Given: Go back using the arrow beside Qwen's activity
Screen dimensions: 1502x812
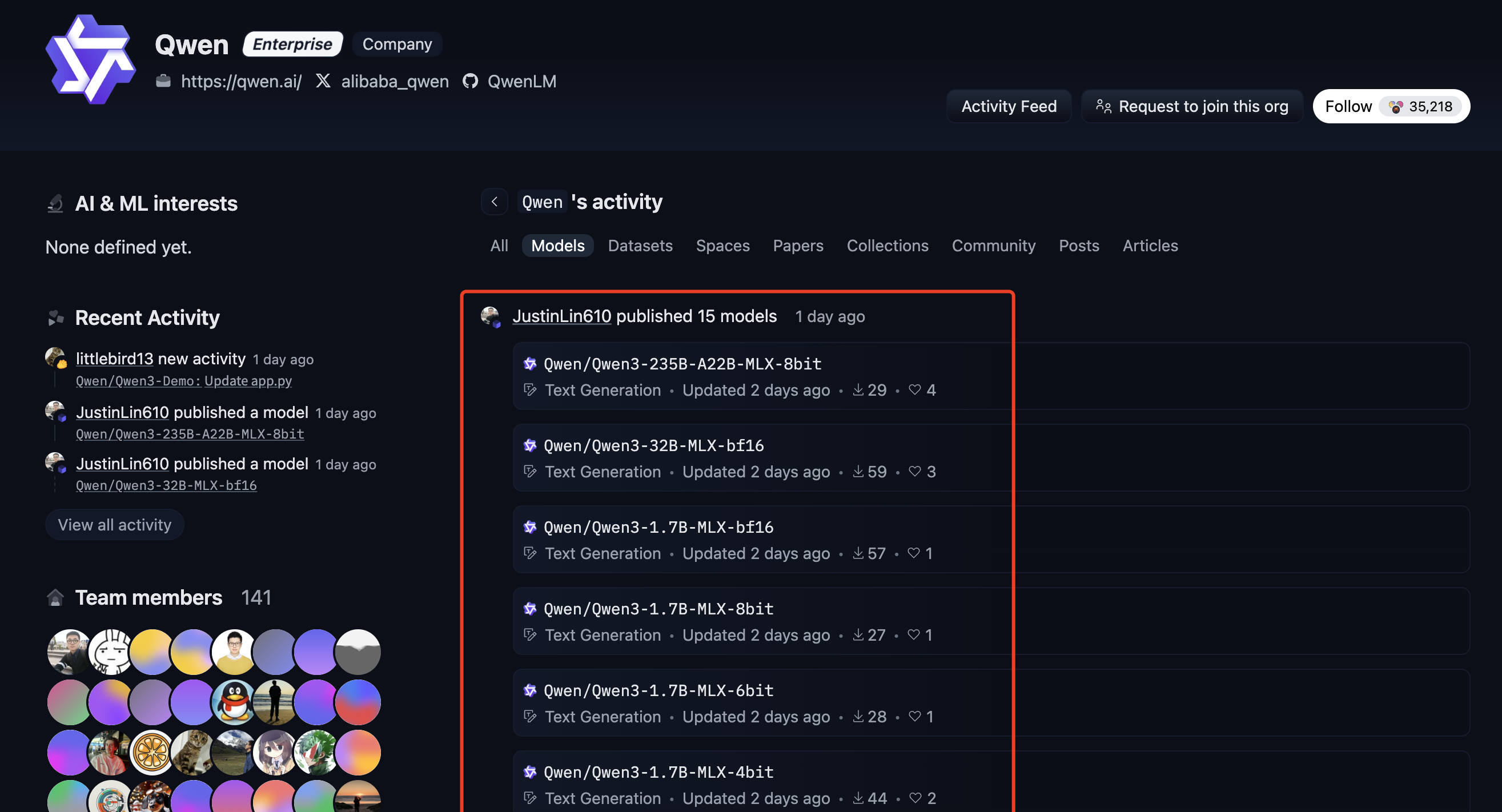Looking at the screenshot, I should tap(495, 202).
